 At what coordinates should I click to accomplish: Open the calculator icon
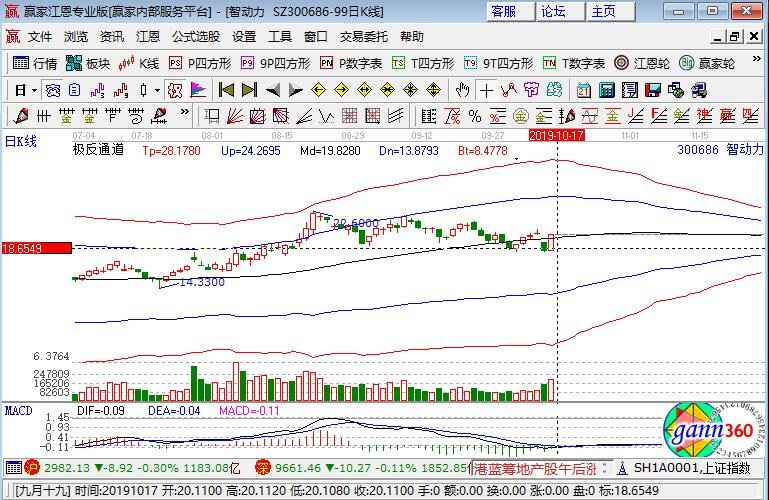(x=607, y=90)
